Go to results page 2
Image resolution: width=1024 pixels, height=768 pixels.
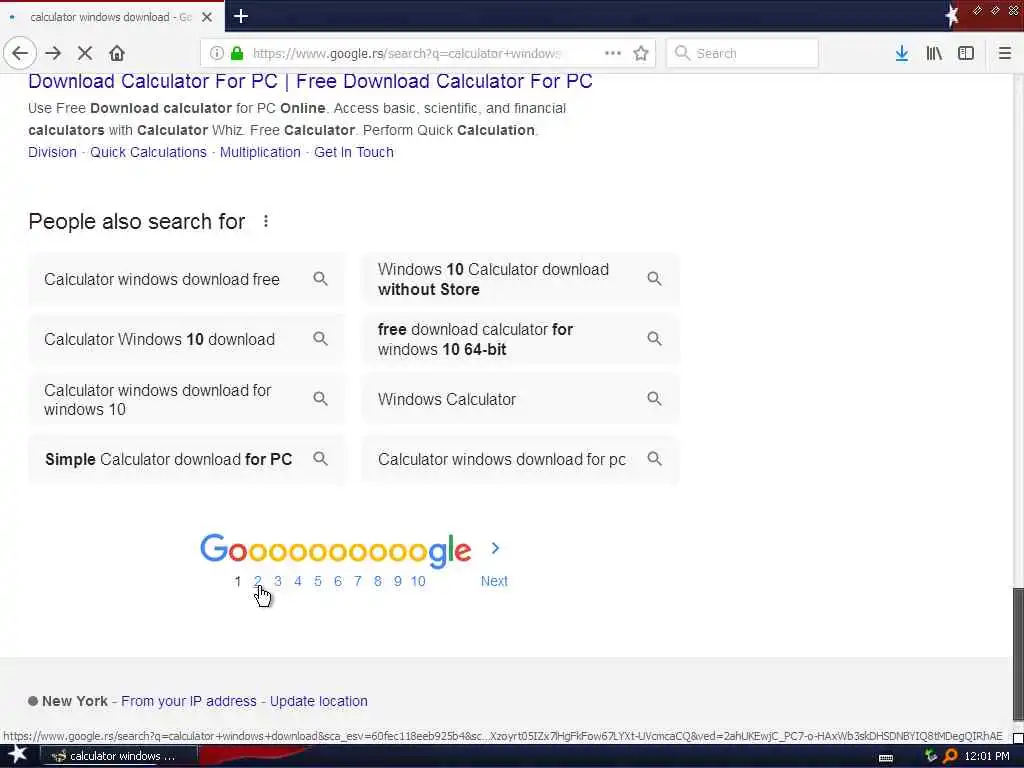tap(258, 581)
